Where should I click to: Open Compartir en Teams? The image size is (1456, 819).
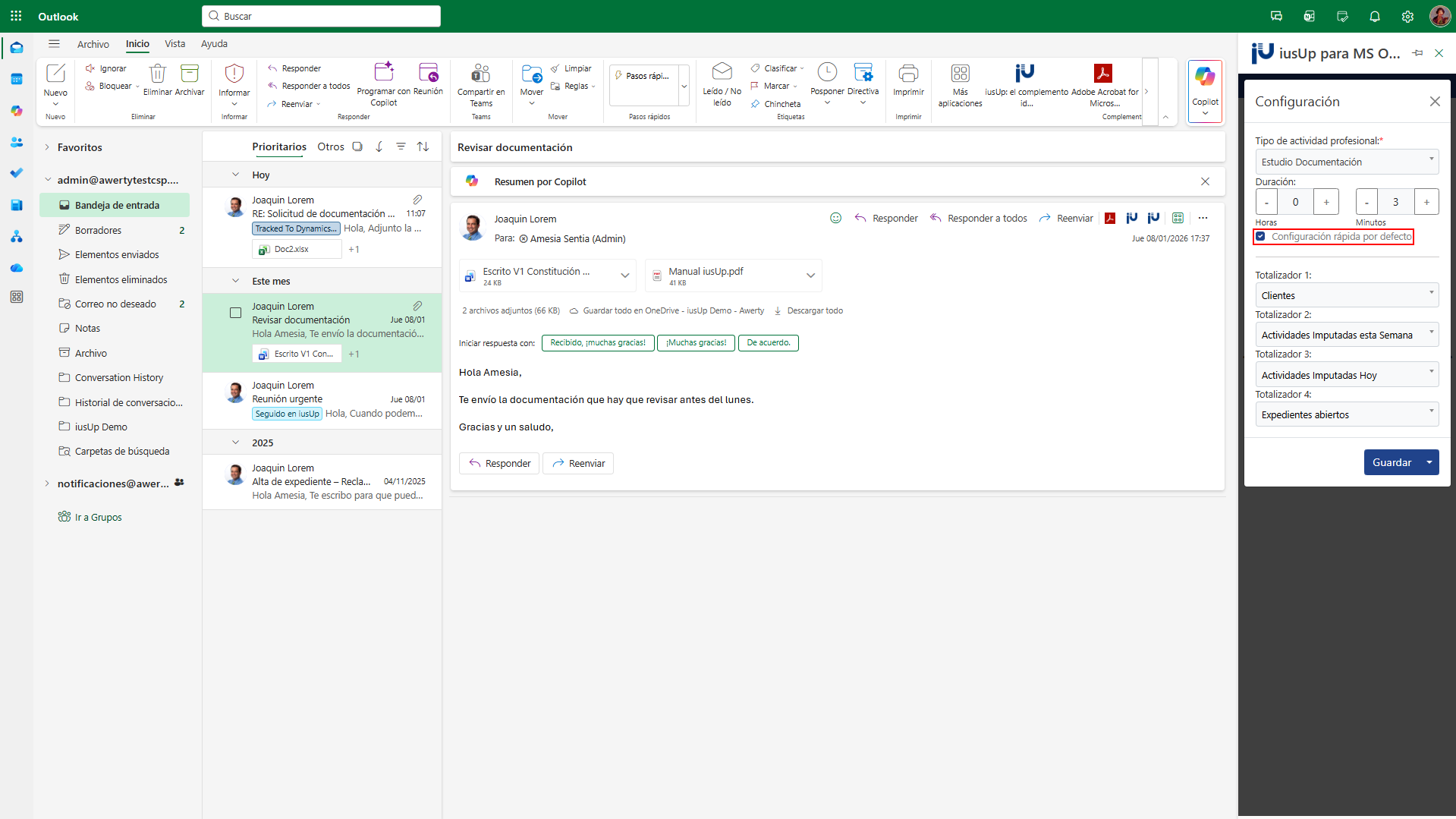481,74
